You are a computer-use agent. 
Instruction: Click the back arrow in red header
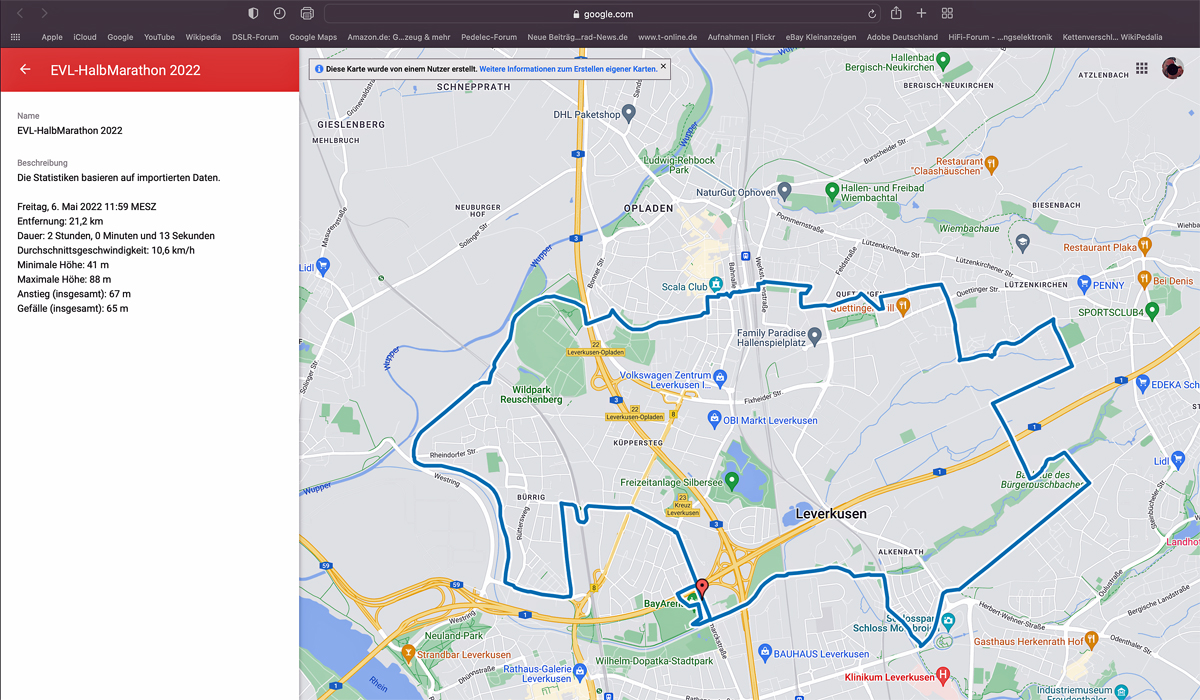pos(25,70)
